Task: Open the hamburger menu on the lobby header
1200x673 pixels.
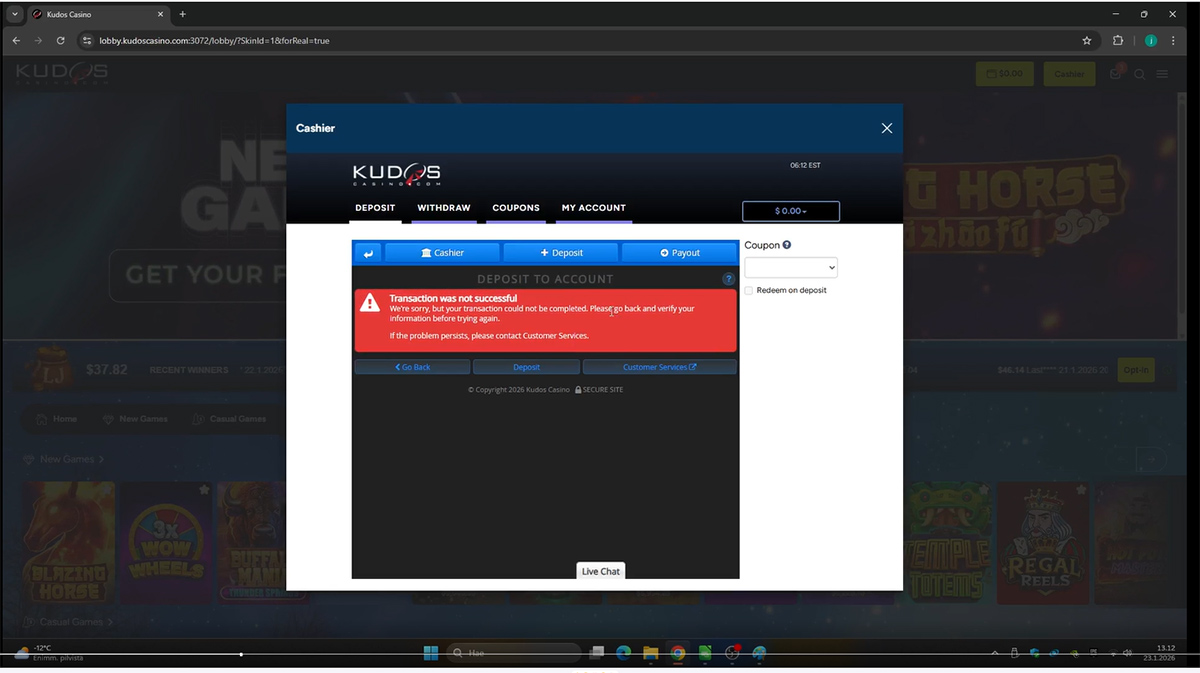Action: [1162, 74]
